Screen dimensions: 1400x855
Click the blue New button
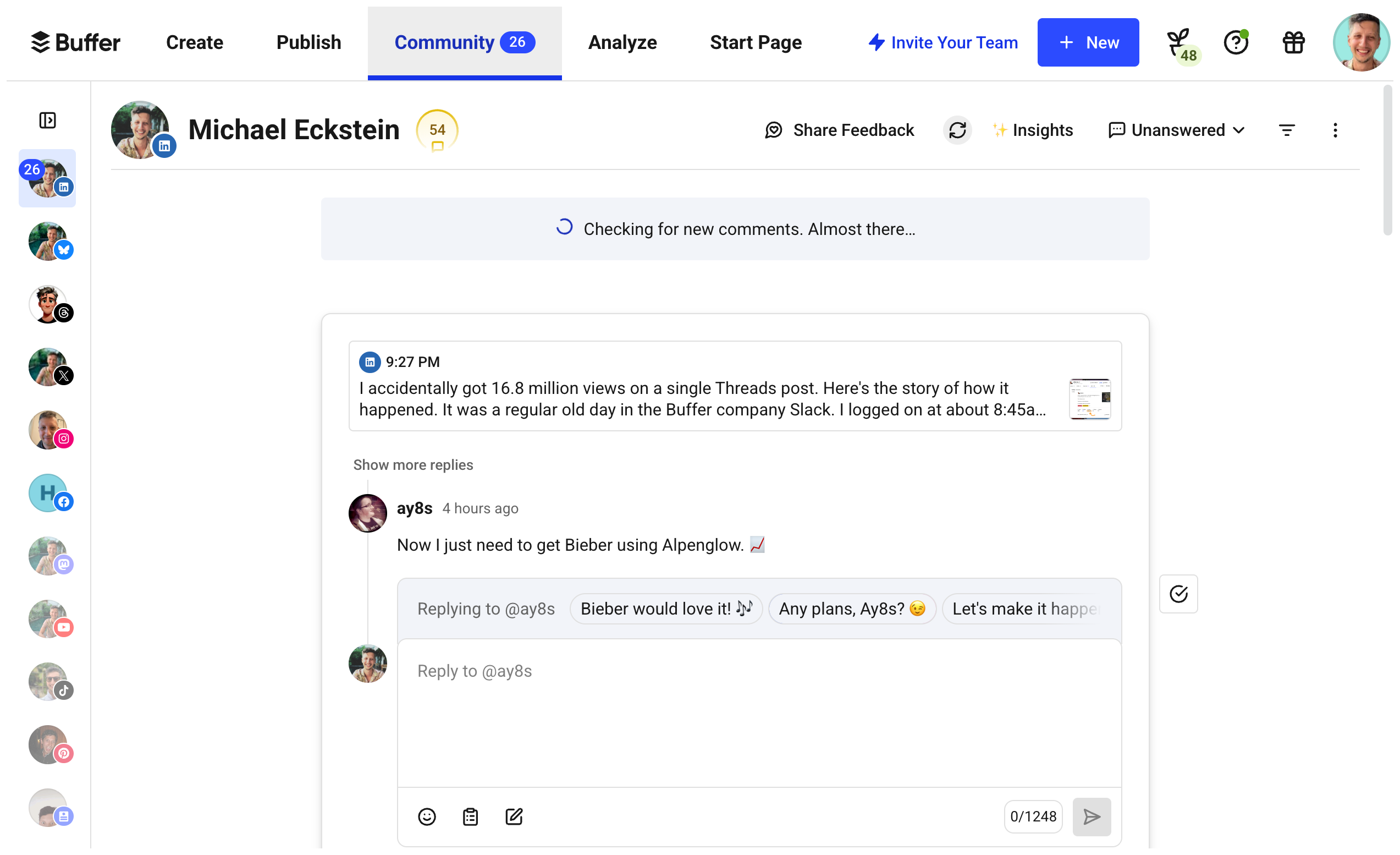click(1088, 42)
